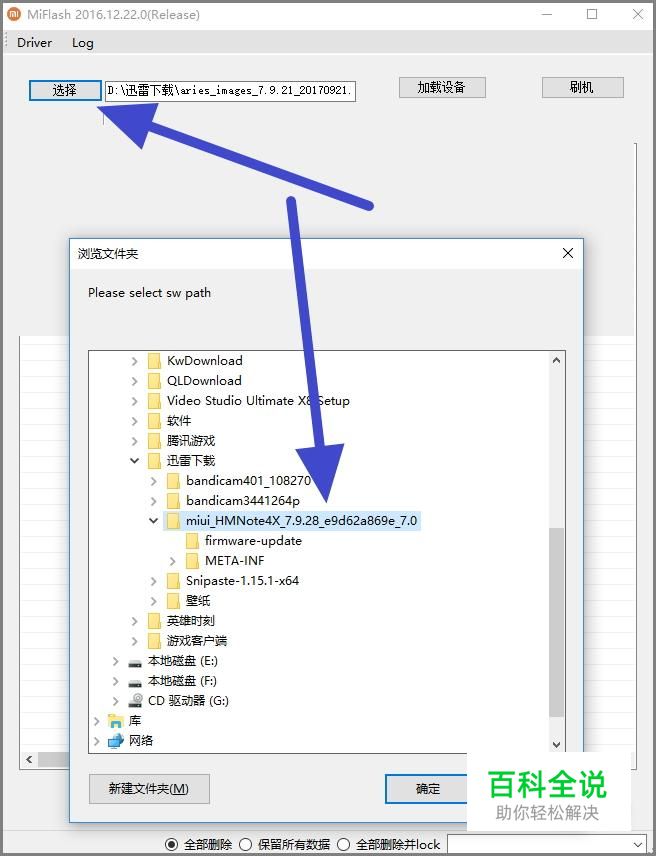Click the MiFlash device list left scroll arrow
The image size is (656, 856).
(x=29, y=759)
